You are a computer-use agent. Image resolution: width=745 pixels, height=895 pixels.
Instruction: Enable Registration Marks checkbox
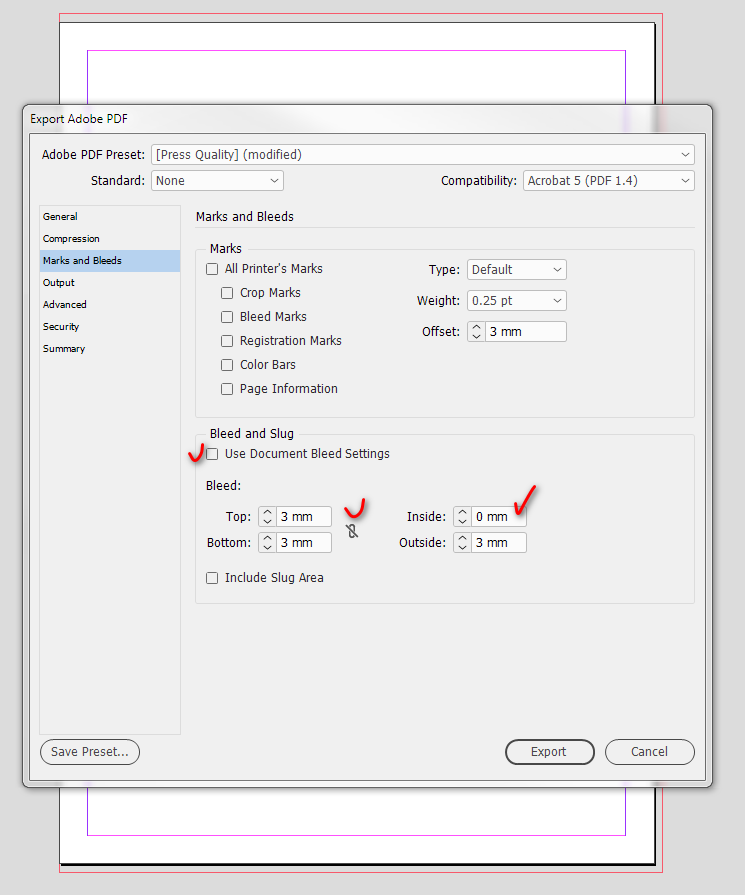227,341
